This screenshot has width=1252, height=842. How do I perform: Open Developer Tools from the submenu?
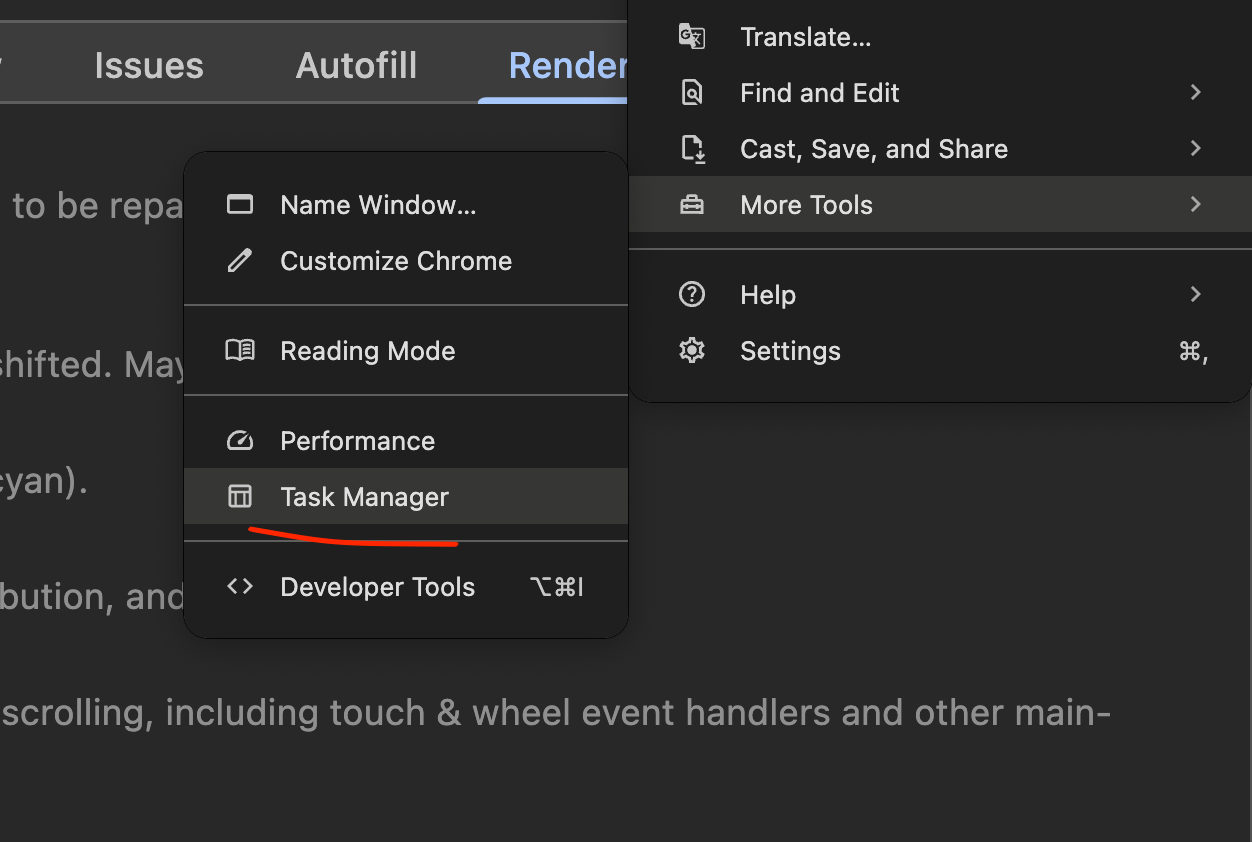tap(406, 587)
